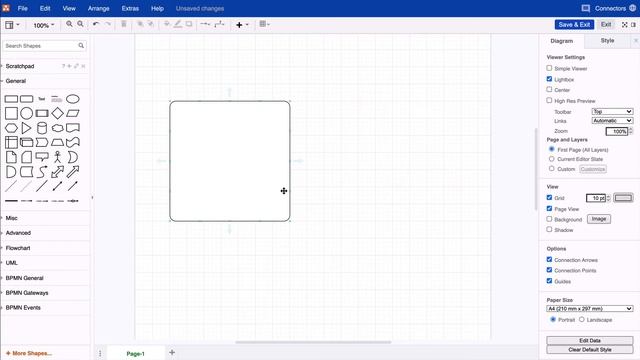Screen dimensions: 640x360
Task: Click the search magnifier in Search Shapes
Action: 81,46
